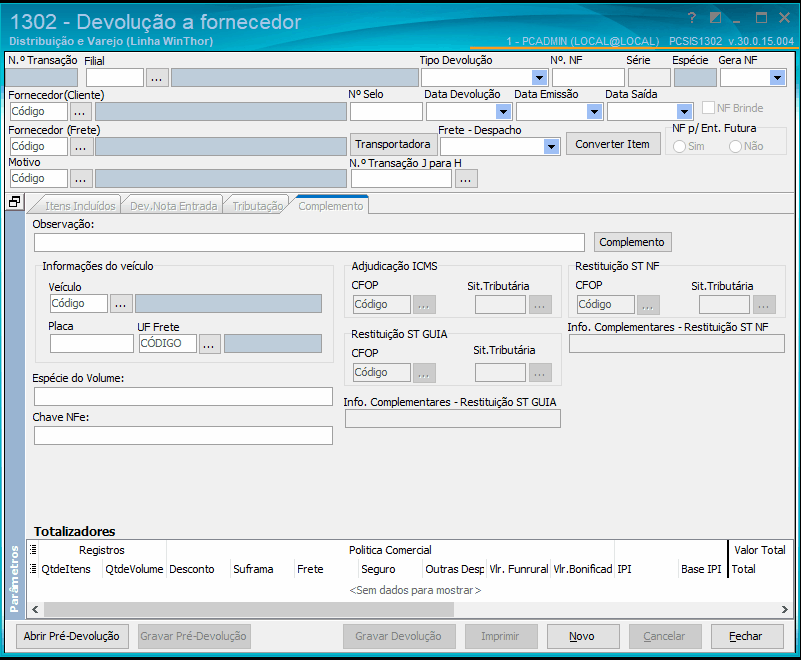The image size is (801, 660).
Task: Open the Data Devolução date picker
Action: 503,111
